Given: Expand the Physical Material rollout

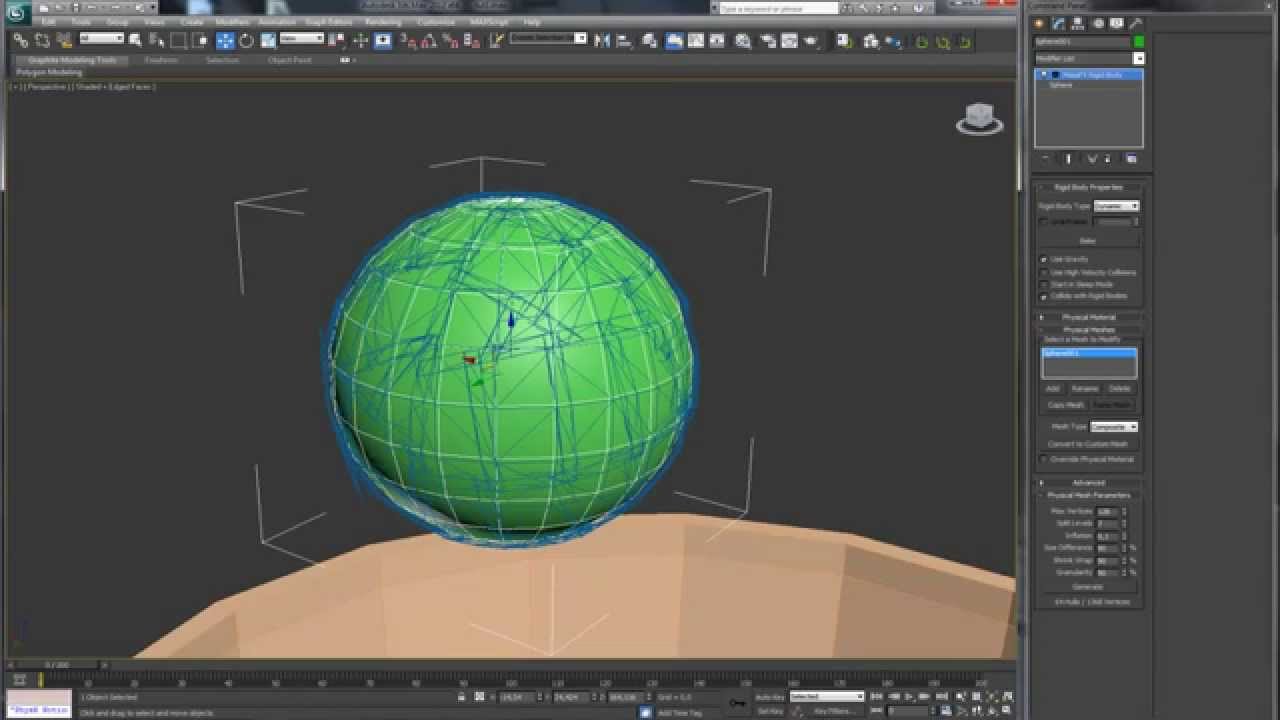Looking at the screenshot, I should (1089, 317).
